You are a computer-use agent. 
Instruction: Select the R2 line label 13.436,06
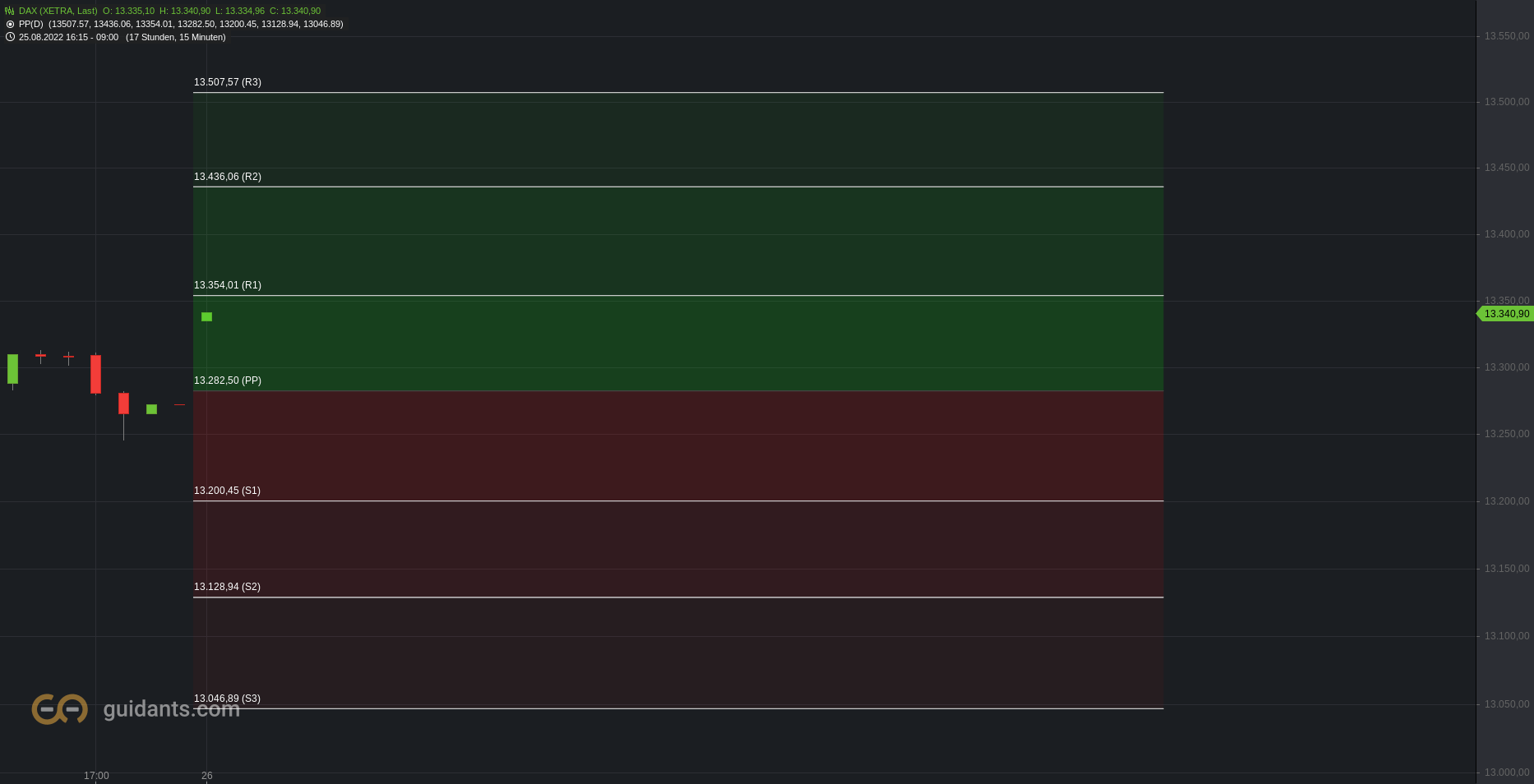[x=228, y=177]
